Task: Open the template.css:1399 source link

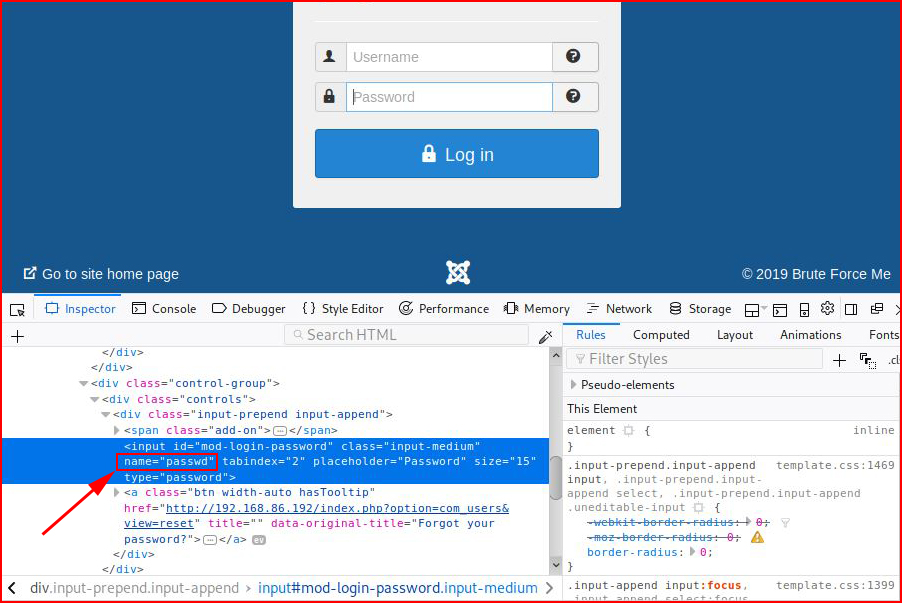Action: [x=835, y=585]
